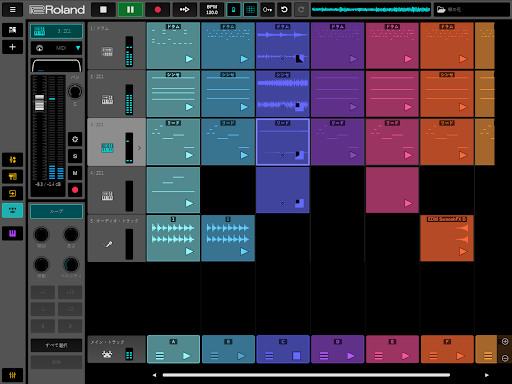Select track 2 keyboard instrument icon
This screenshot has height=384, width=512.
(x=107, y=100)
